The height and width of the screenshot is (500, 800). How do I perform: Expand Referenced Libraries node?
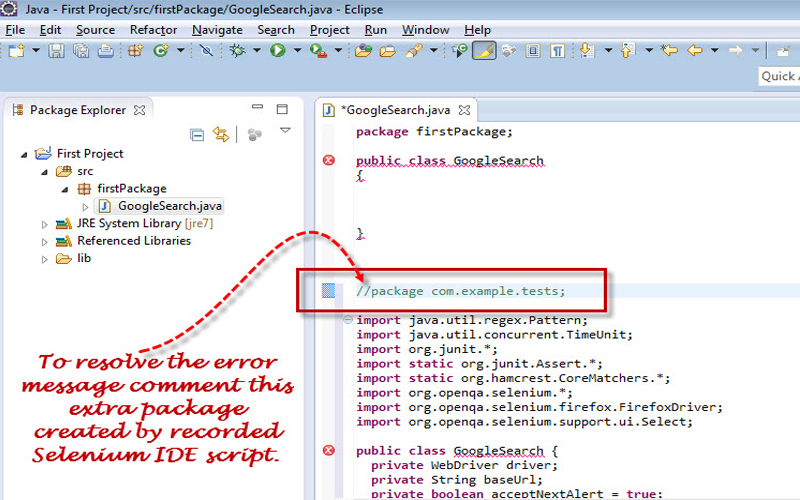point(44,242)
